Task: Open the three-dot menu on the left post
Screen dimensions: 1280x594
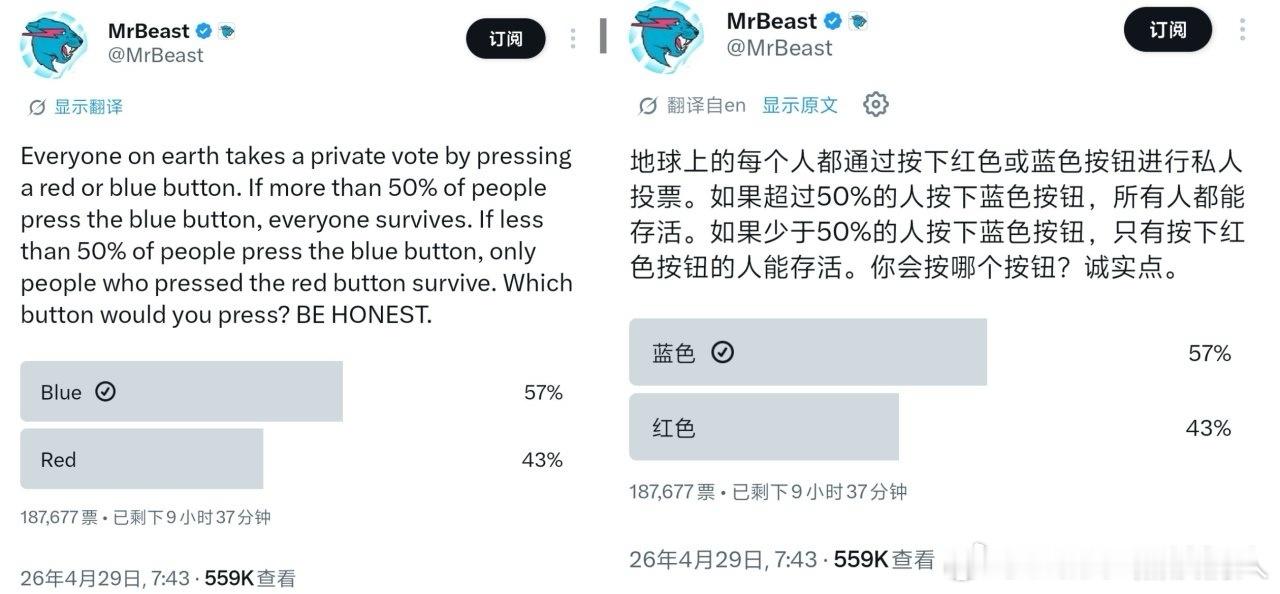Action: click(572, 38)
